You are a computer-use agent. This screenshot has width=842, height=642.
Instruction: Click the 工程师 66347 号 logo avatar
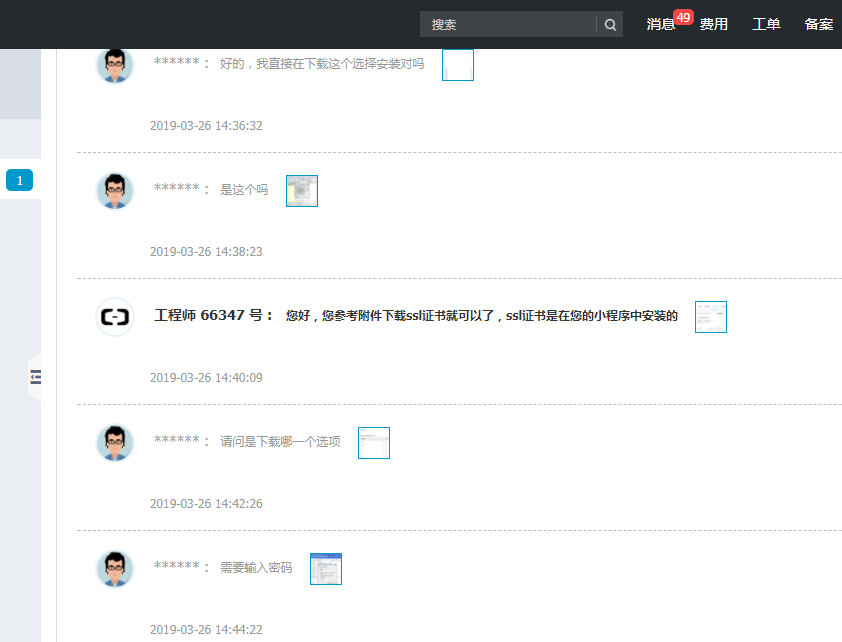[x=115, y=317]
